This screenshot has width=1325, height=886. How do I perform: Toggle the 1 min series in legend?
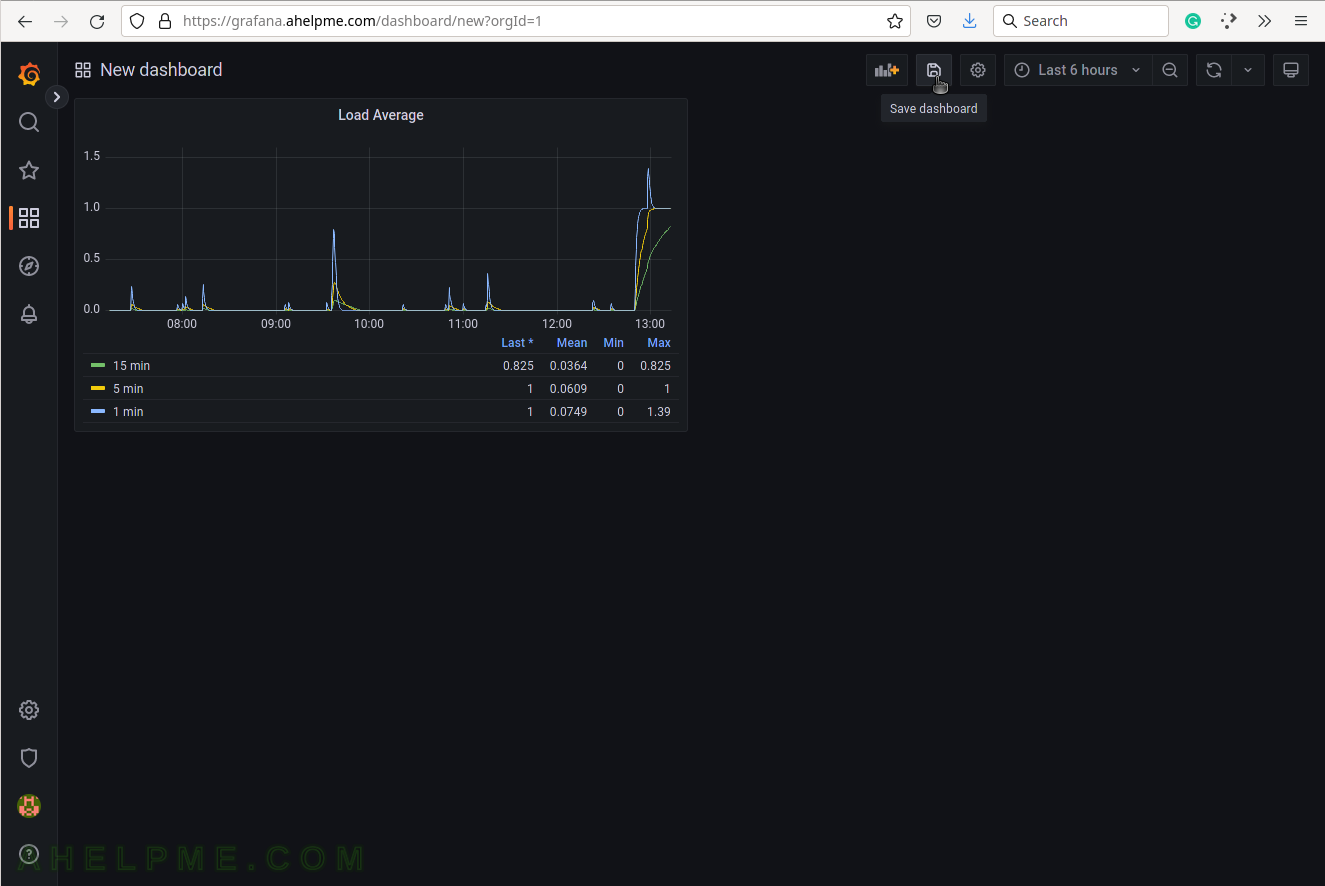click(128, 412)
